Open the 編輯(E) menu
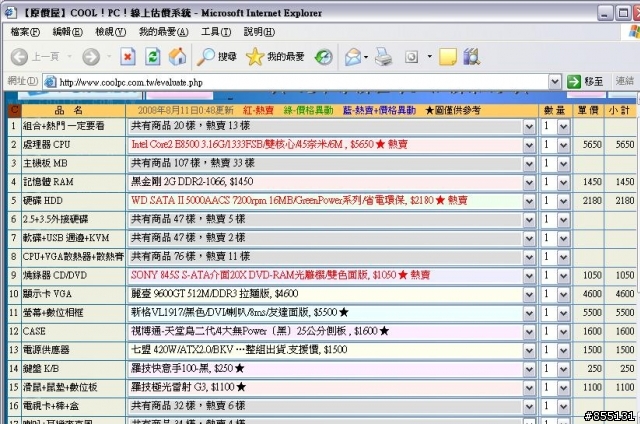640x424 pixels. [x=67, y=32]
